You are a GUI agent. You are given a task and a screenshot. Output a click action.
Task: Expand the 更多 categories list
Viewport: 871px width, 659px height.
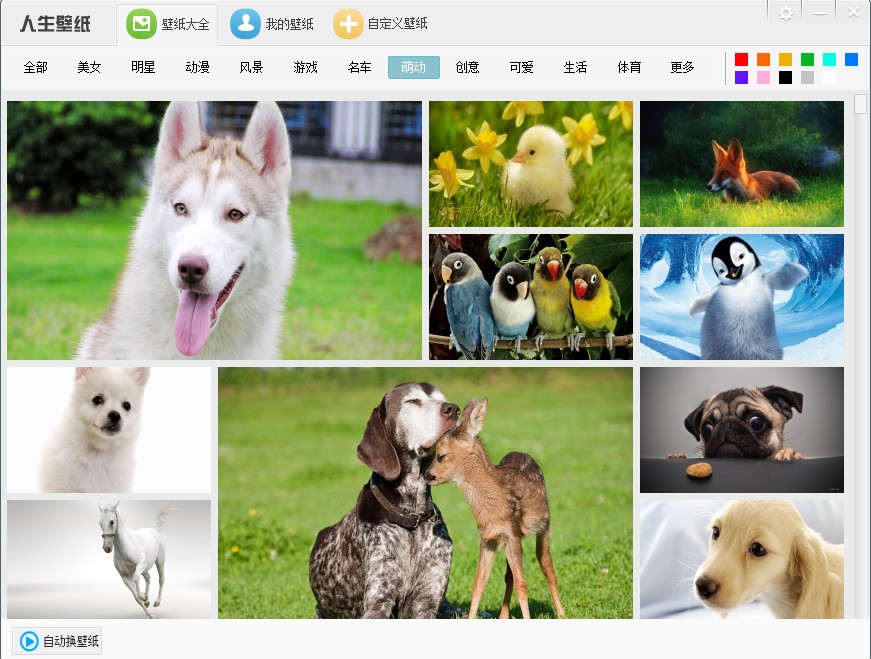[682, 68]
